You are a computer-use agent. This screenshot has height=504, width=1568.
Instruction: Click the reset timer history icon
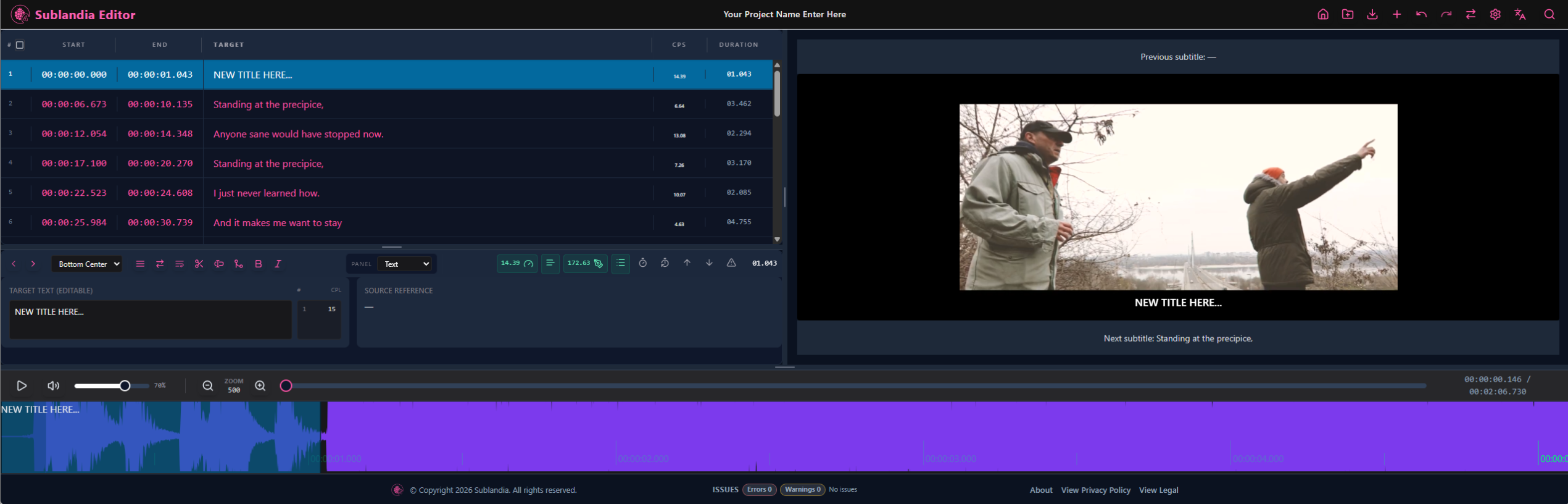pyautogui.click(x=665, y=263)
